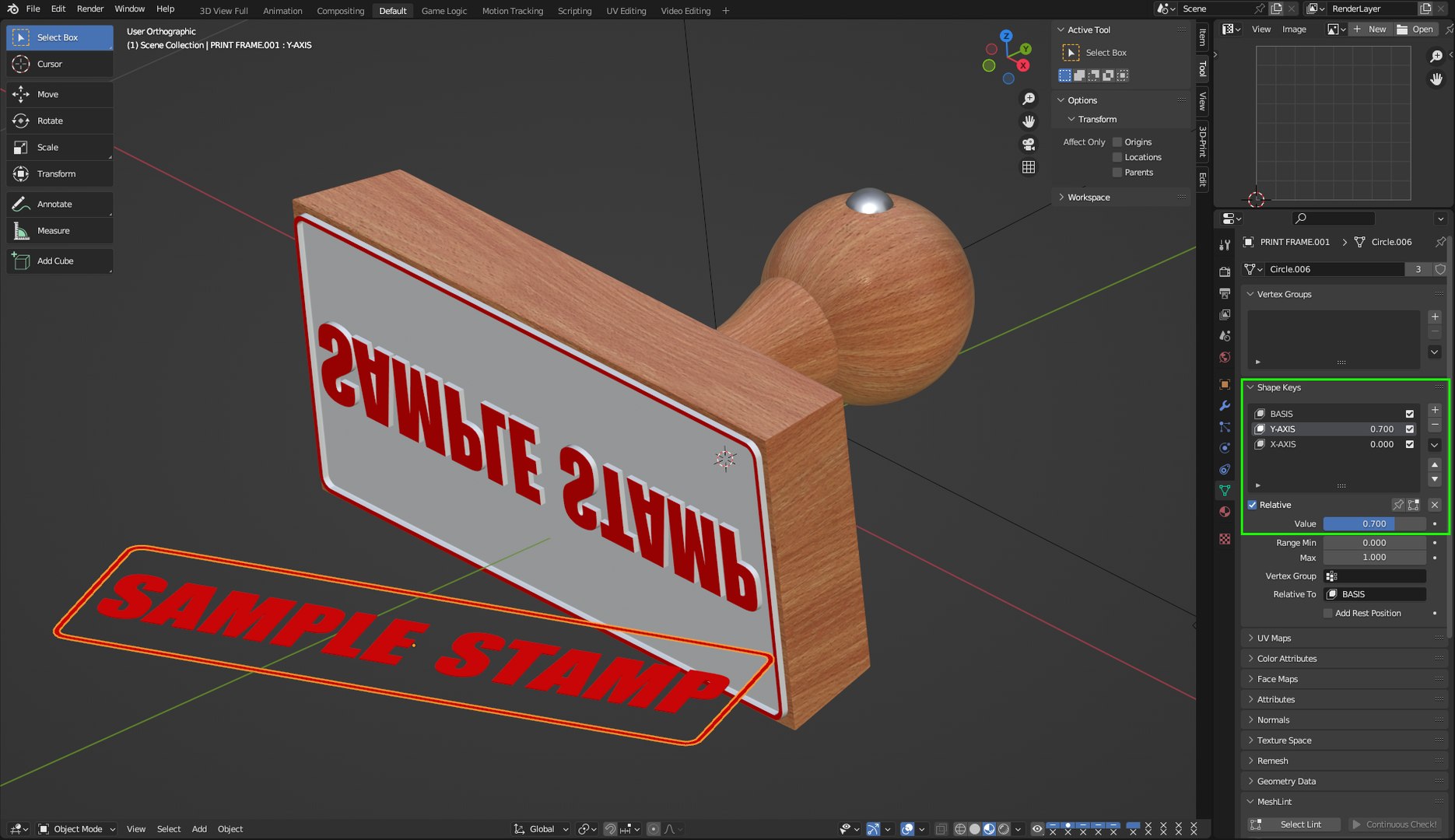Open the Tool properties tab icon
The image size is (1455, 840).
(1225, 245)
